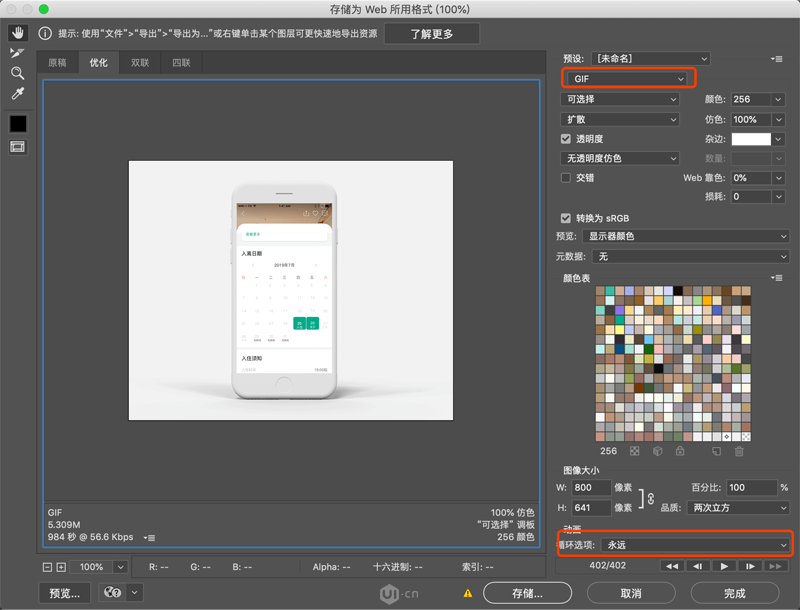Open the color table flyout menu

click(777, 278)
